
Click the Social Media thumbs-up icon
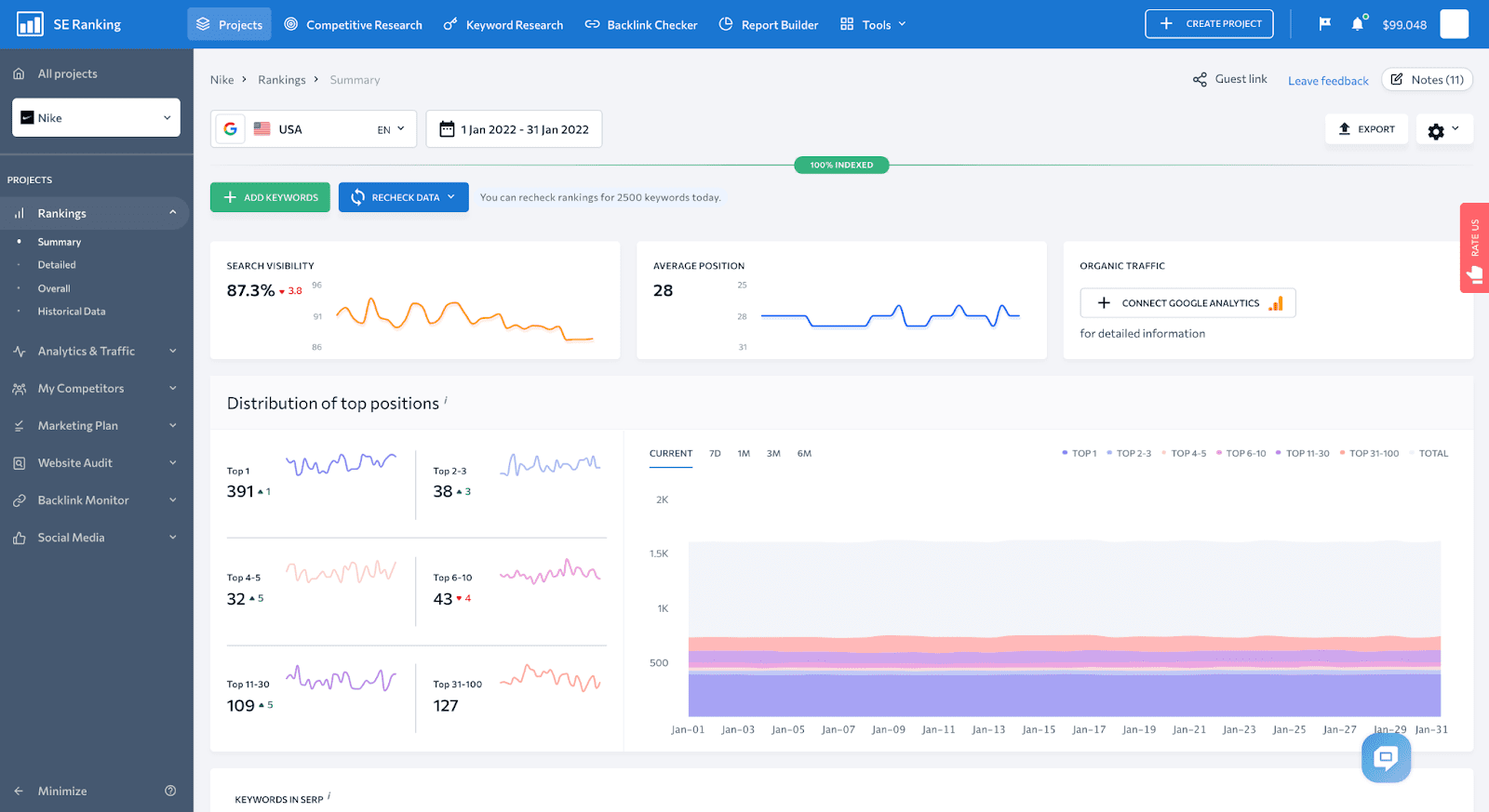(19, 538)
